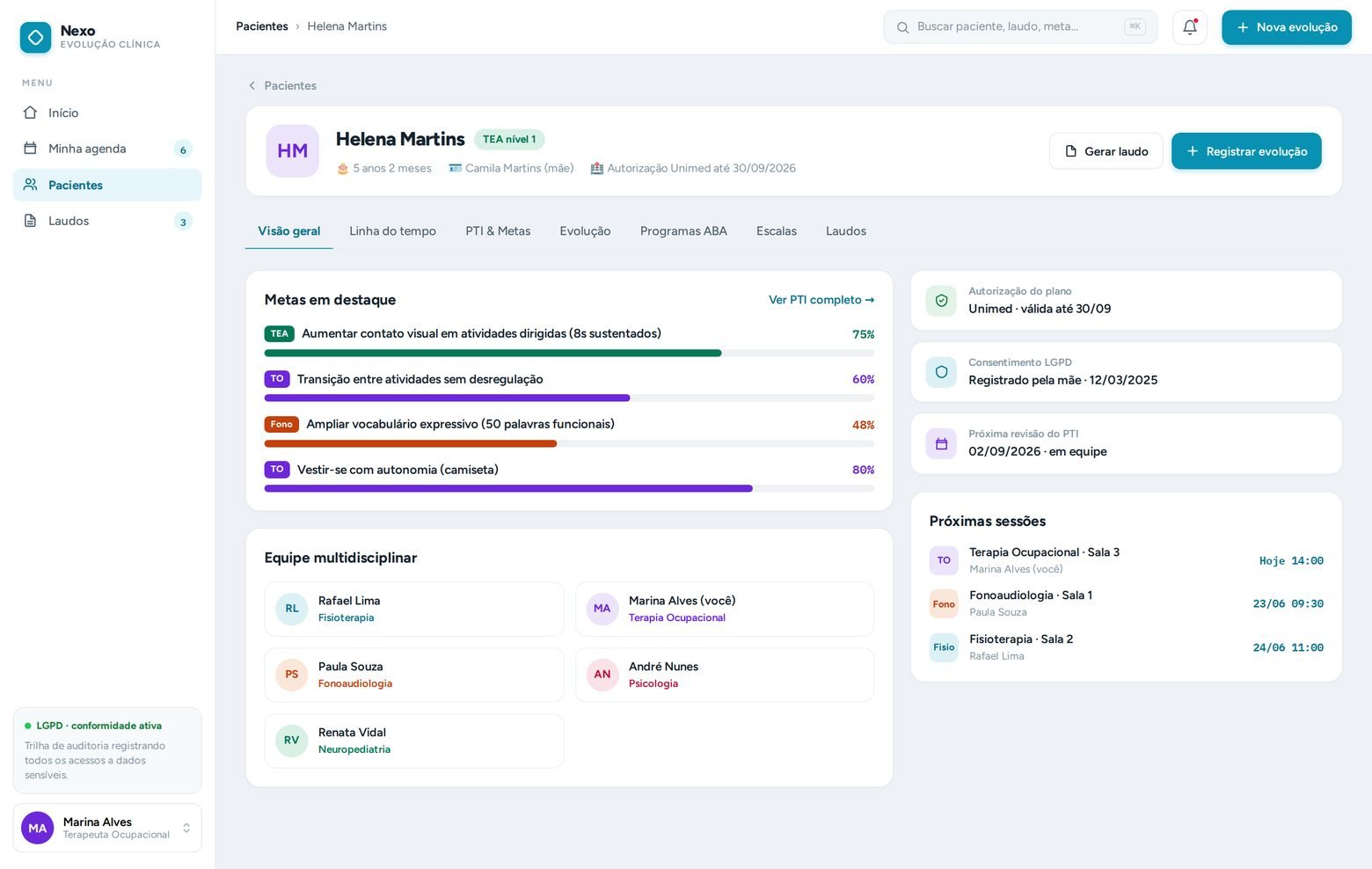Click the Próxima revisão do PTI calendar icon
This screenshot has width=1372, height=869.
click(941, 443)
